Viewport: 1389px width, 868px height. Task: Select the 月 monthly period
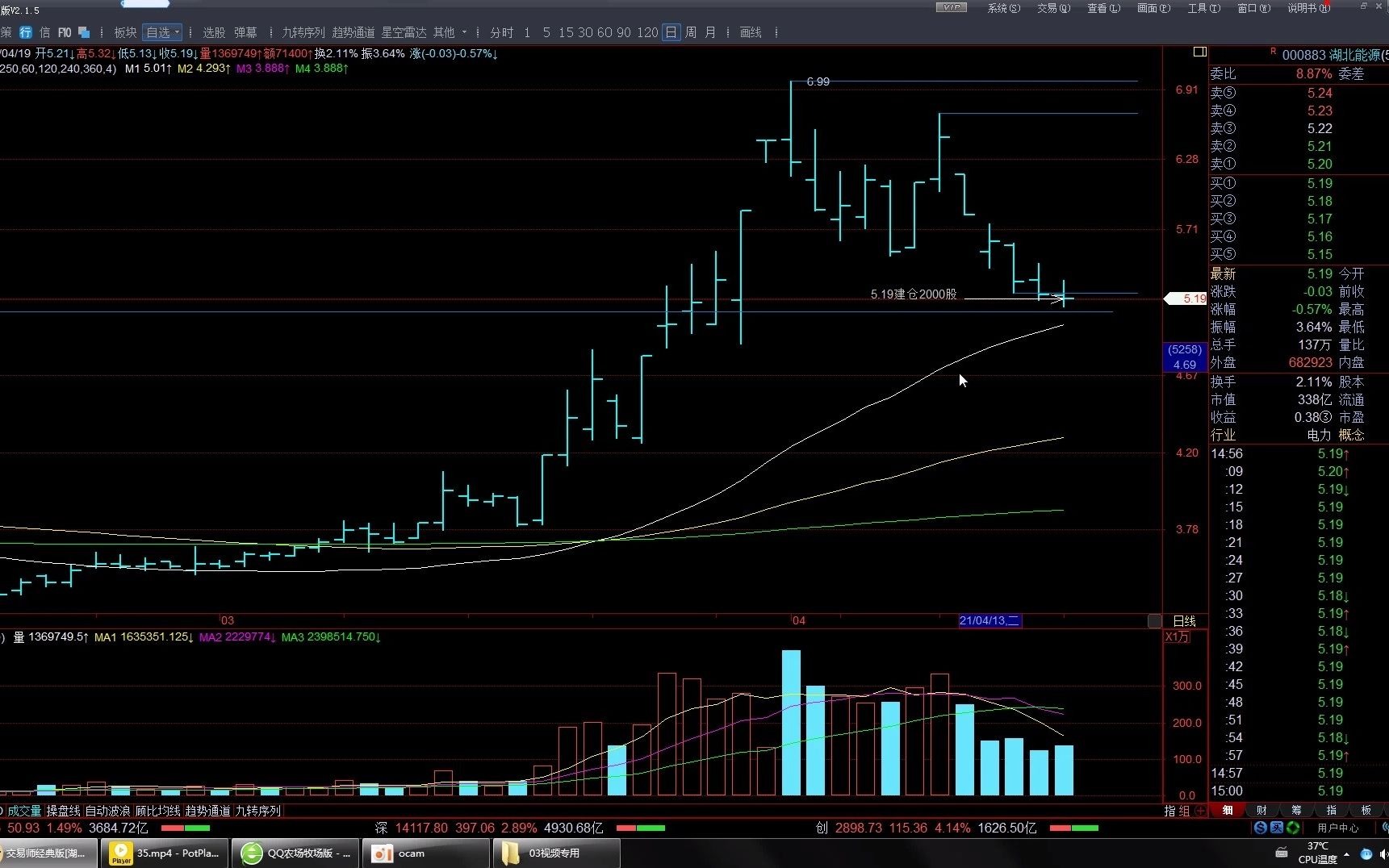(x=710, y=32)
